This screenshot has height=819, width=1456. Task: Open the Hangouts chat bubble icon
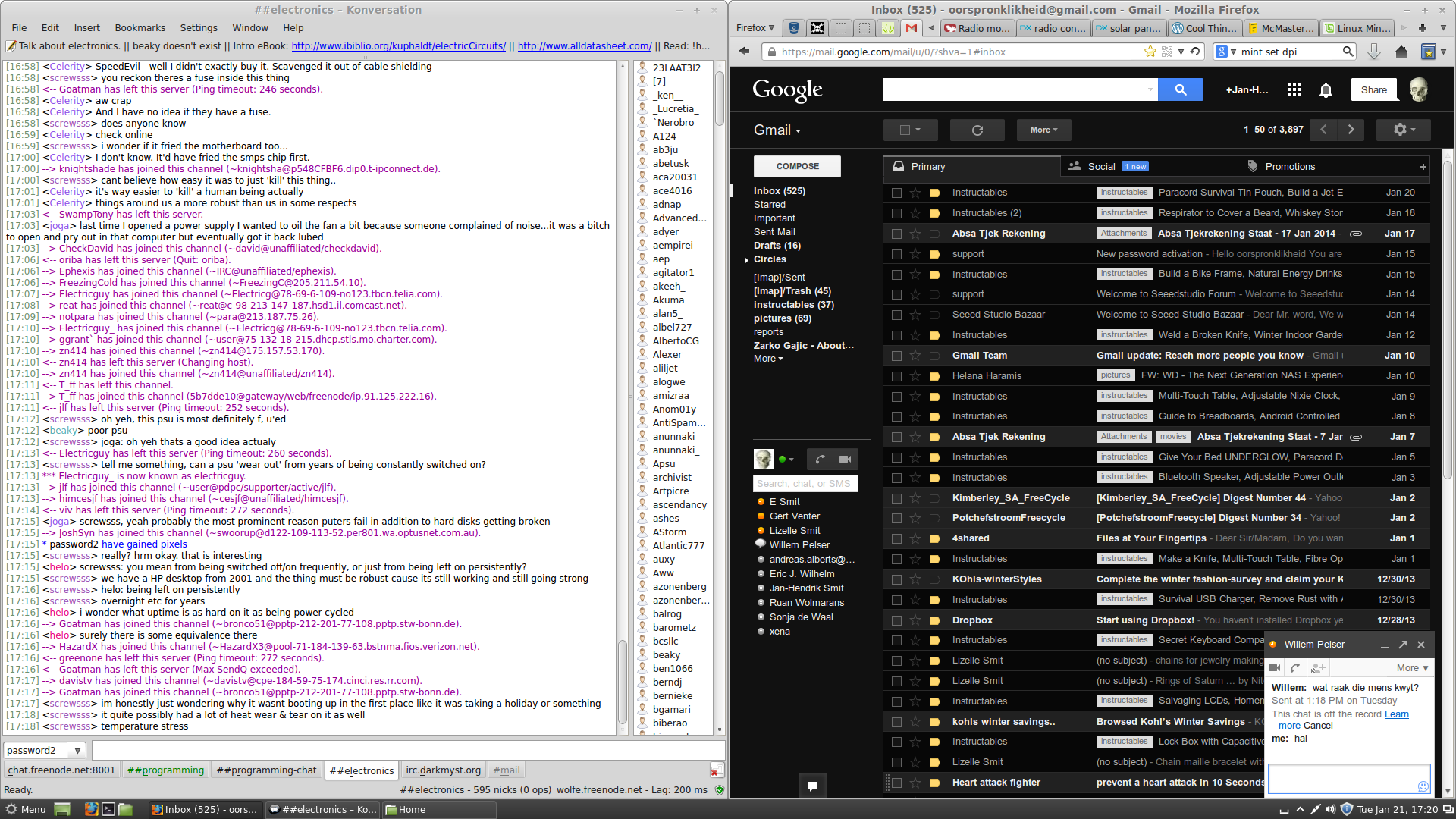point(812,786)
